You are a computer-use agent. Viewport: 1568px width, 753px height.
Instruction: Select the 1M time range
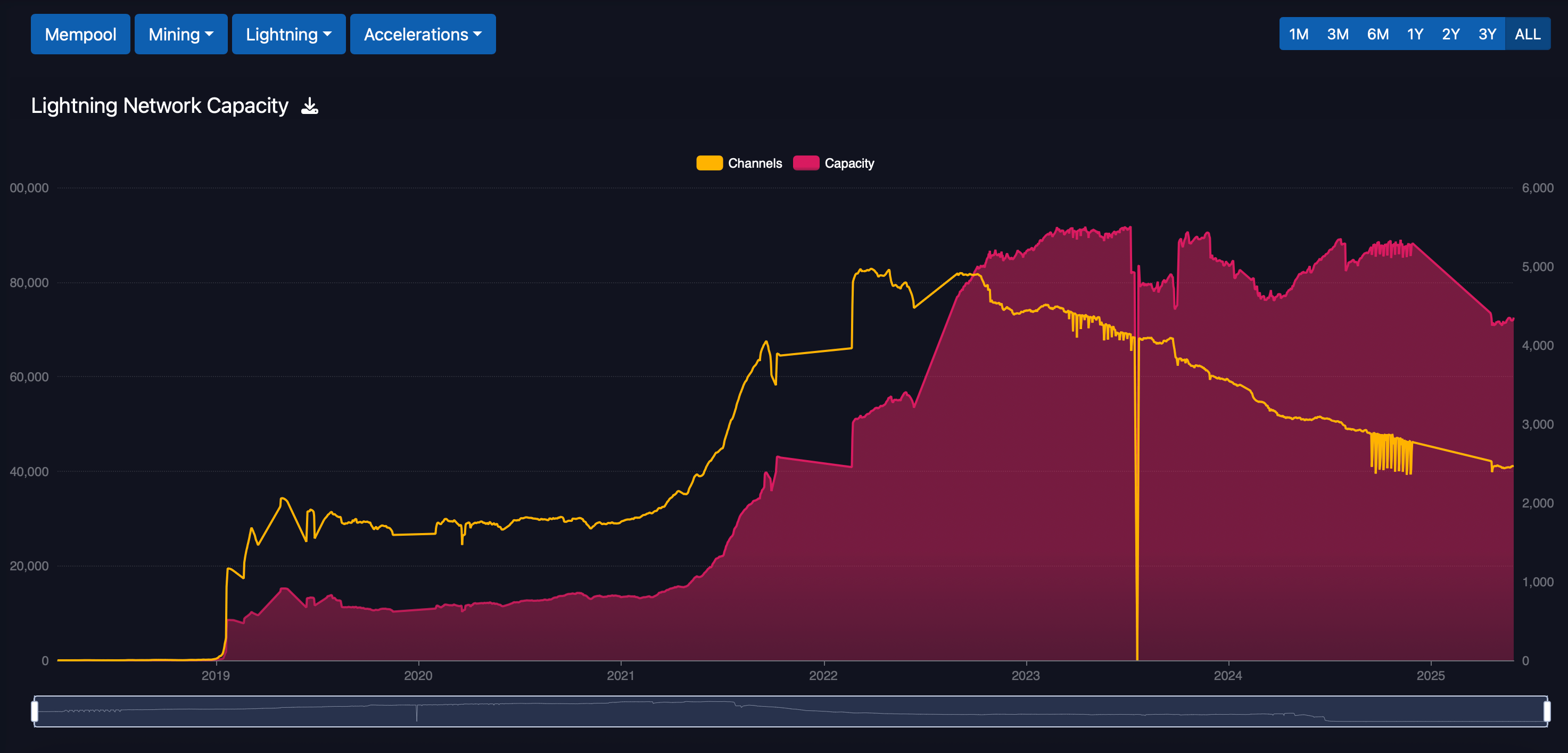(x=1298, y=34)
